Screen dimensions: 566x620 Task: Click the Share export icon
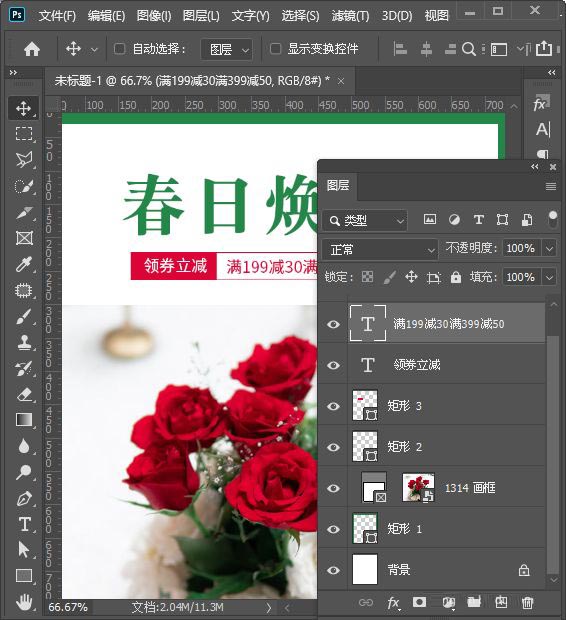pyautogui.click(x=544, y=49)
